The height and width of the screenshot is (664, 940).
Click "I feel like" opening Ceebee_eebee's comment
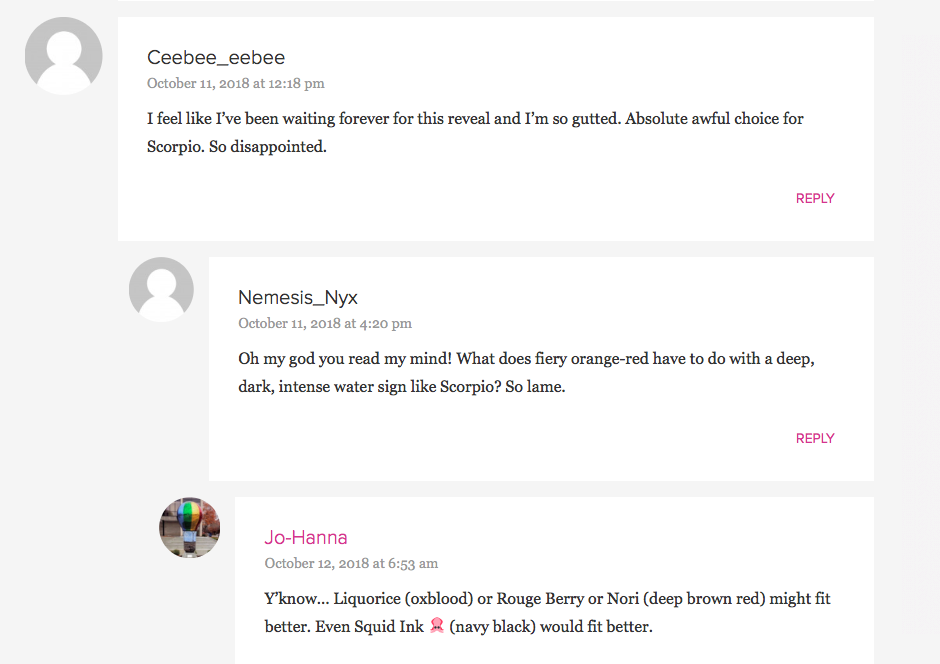[x=181, y=118]
